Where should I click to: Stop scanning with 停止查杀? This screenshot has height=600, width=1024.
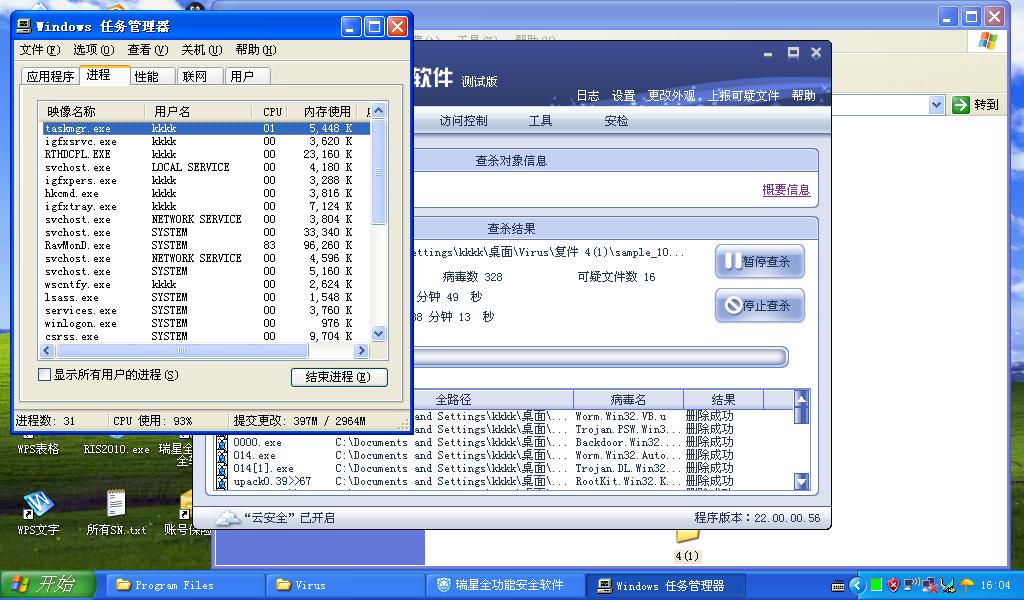[760, 306]
